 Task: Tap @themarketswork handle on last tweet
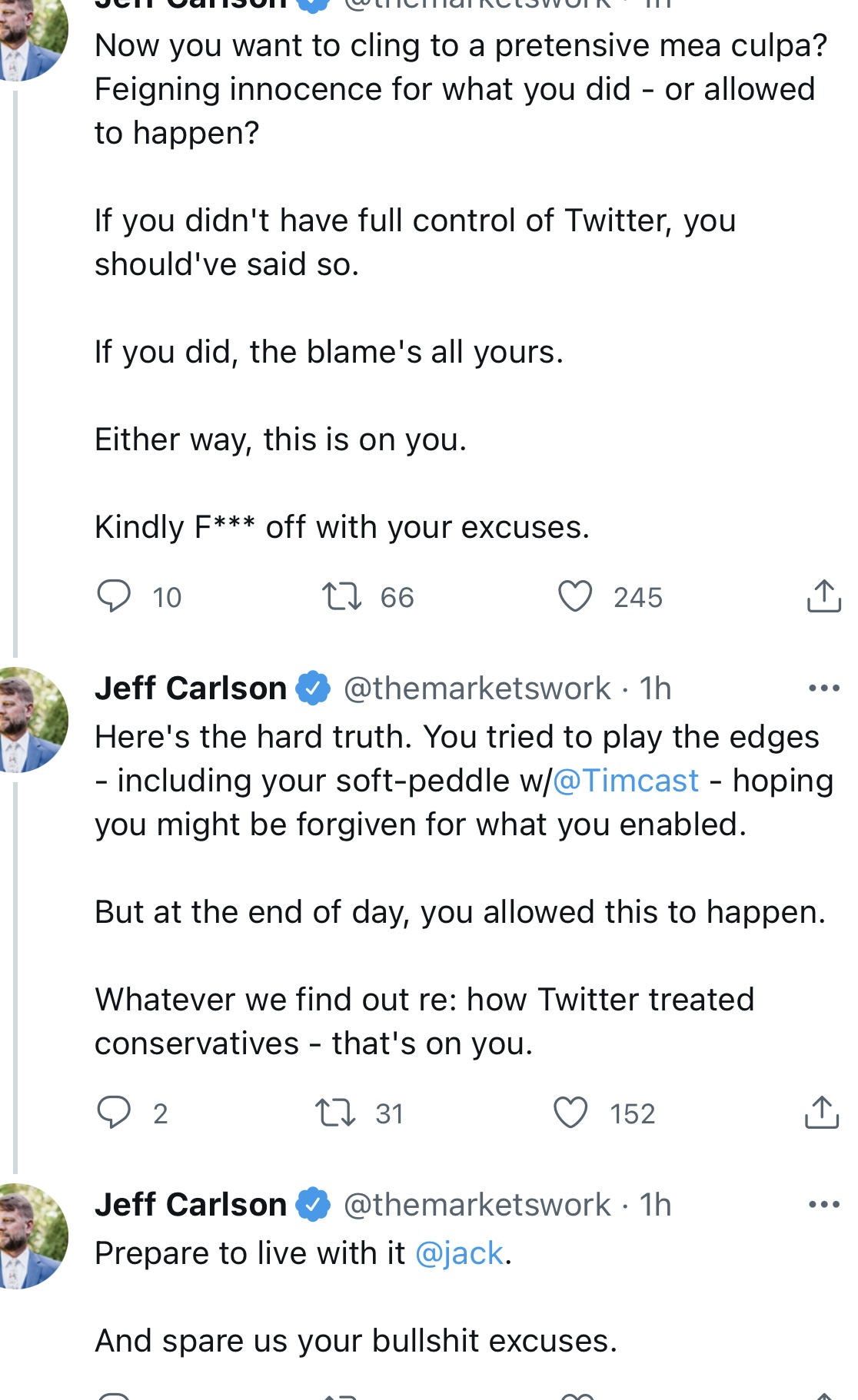click(x=477, y=1204)
